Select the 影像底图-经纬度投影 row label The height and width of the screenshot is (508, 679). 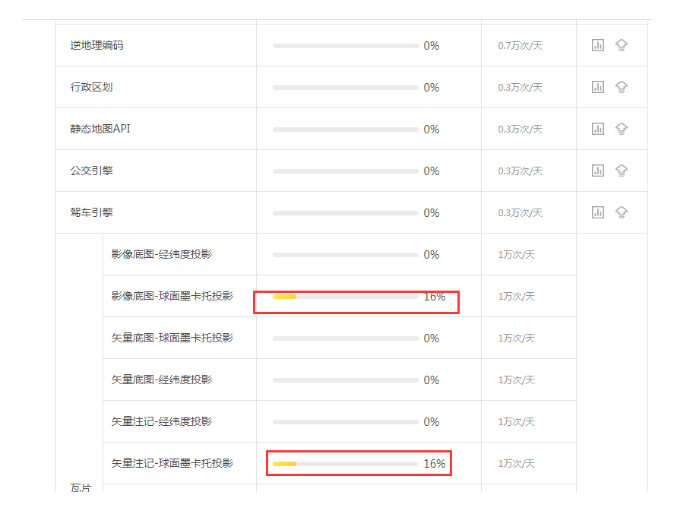pos(161,254)
